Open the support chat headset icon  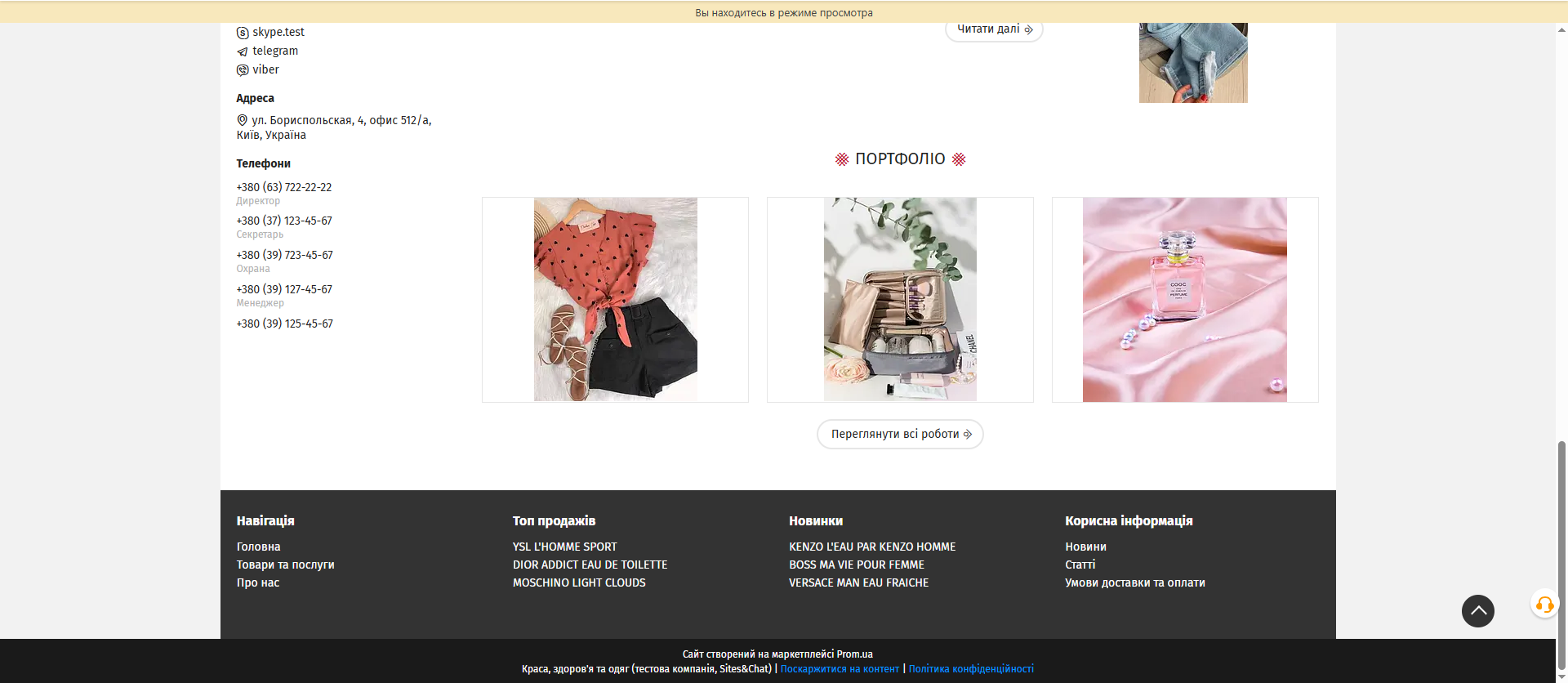coord(1544,605)
